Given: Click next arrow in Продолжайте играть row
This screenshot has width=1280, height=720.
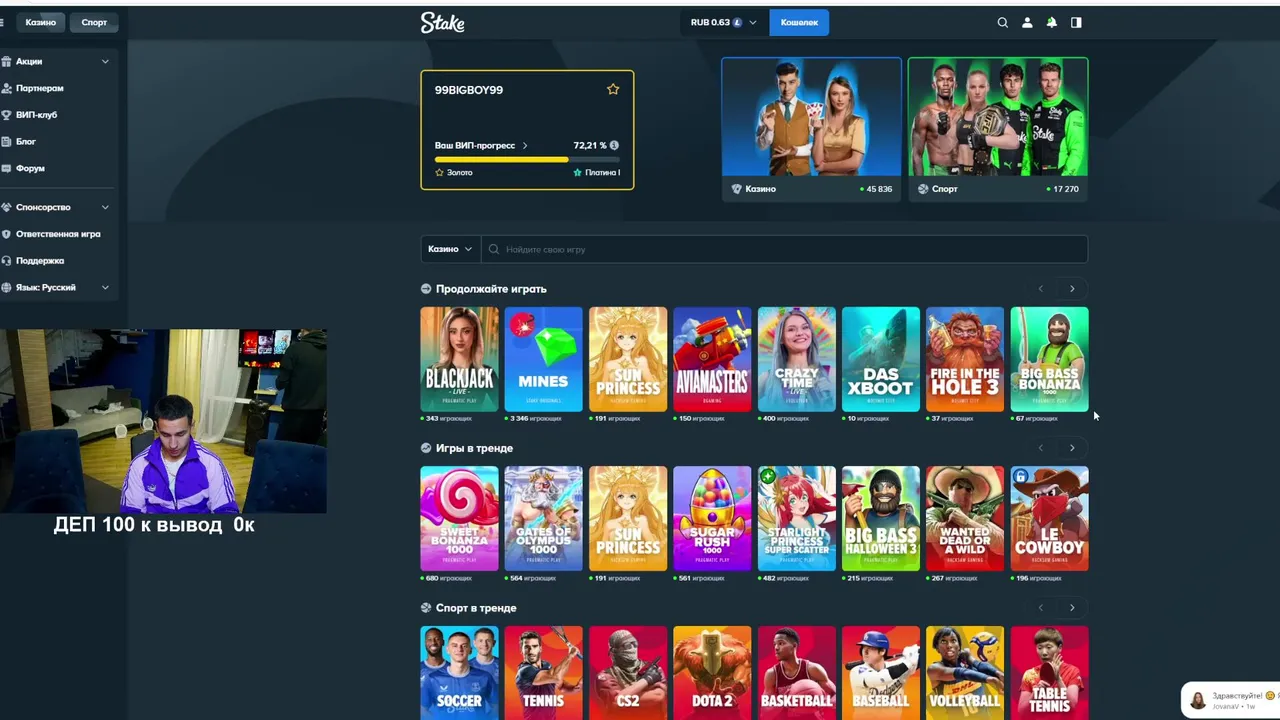Looking at the screenshot, I should coord(1072,289).
